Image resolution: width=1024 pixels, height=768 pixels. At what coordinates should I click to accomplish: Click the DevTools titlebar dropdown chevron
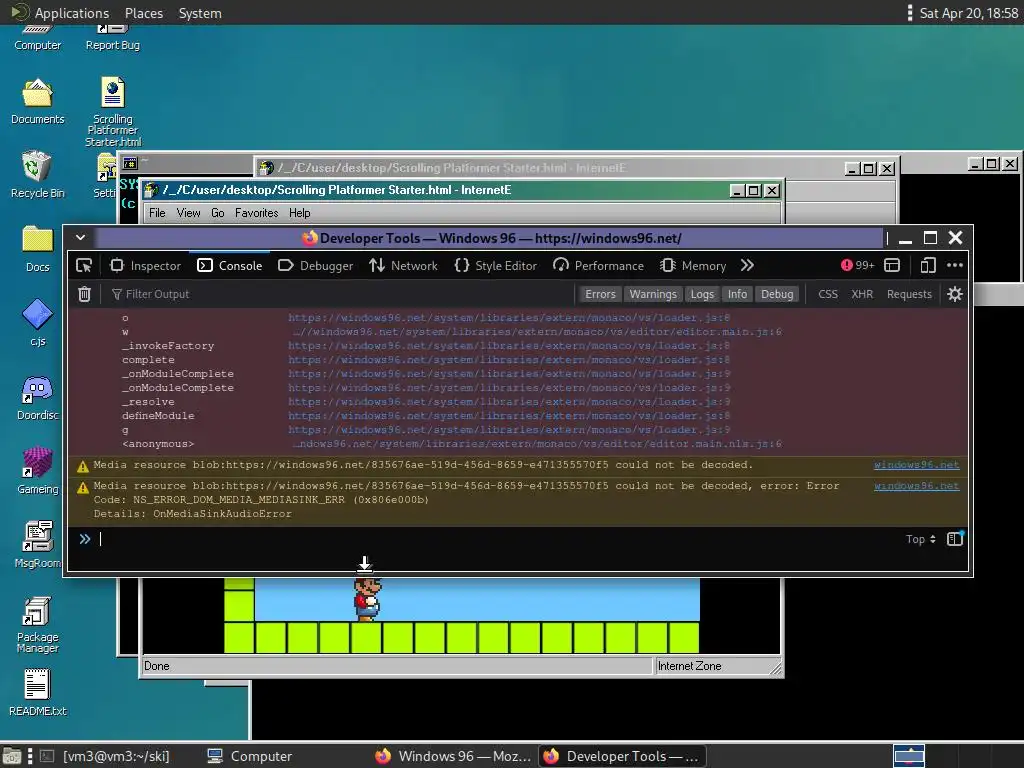[80, 238]
